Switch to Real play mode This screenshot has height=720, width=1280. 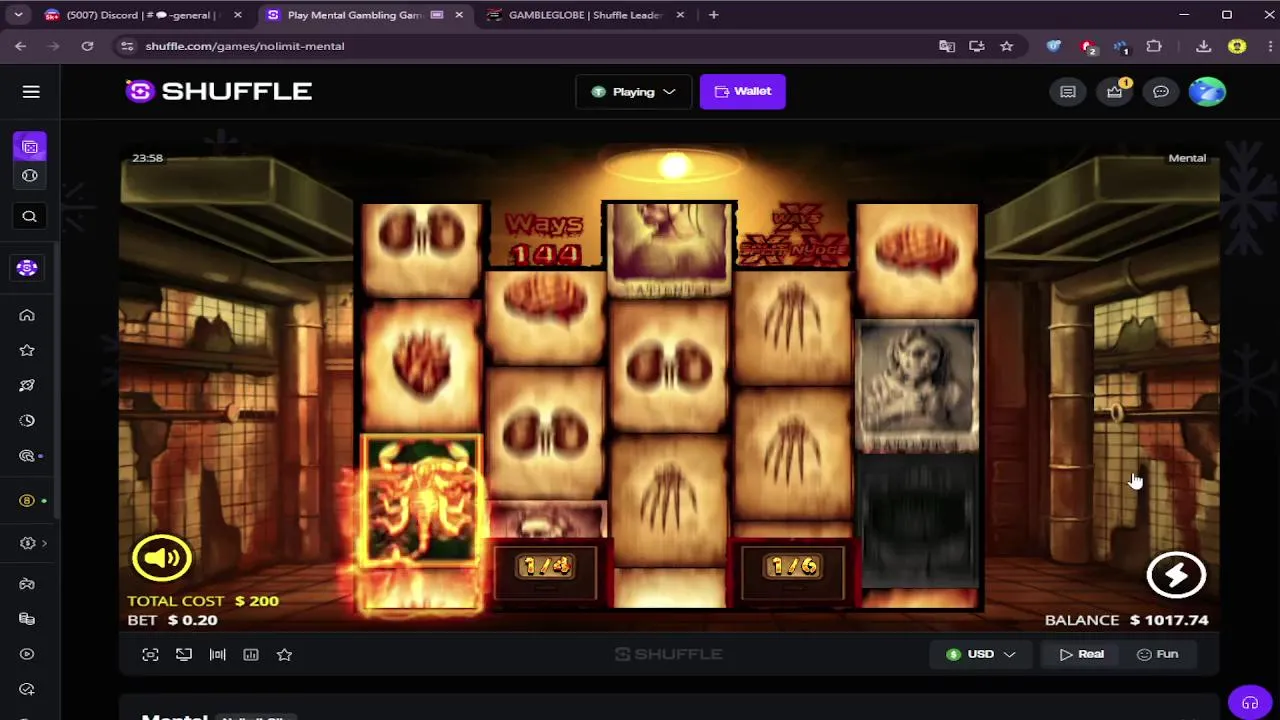point(1081,654)
